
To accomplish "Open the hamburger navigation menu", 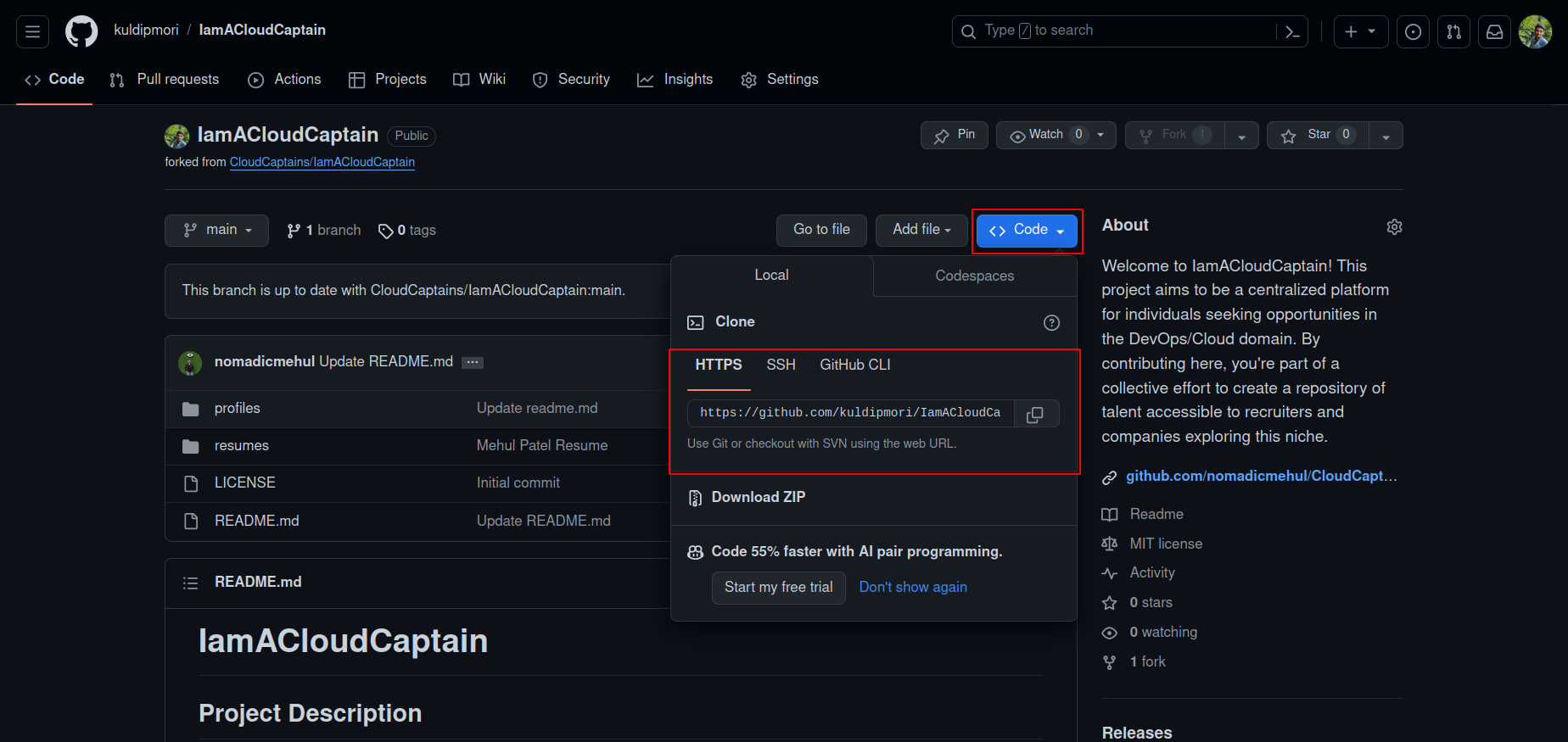I will point(32,31).
